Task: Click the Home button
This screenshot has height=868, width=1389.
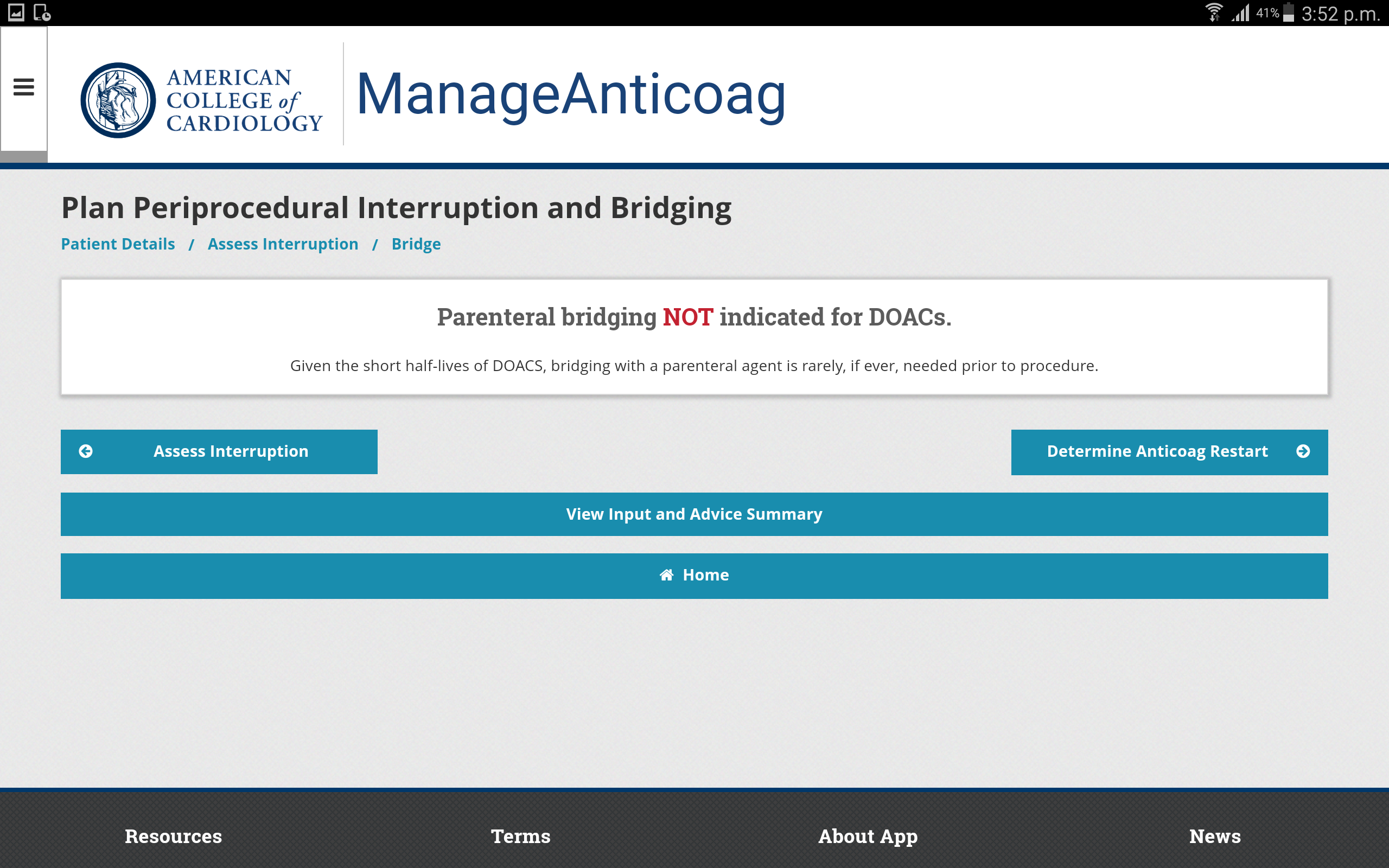Action: click(x=694, y=575)
